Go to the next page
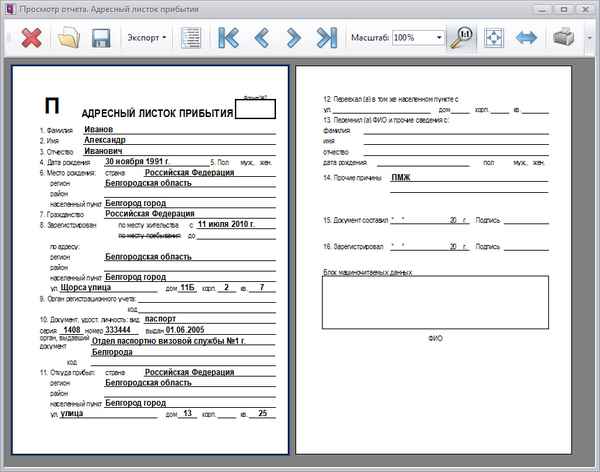The width and height of the screenshot is (600, 472). pyautogui.click(x=294, y=38)
